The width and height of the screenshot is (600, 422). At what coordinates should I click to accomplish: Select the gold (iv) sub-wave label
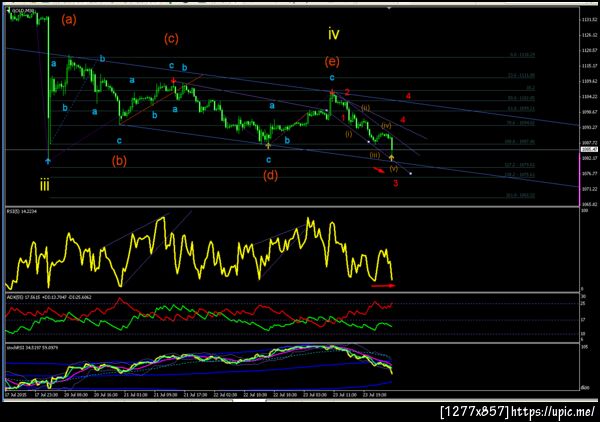tap(386, 125)
